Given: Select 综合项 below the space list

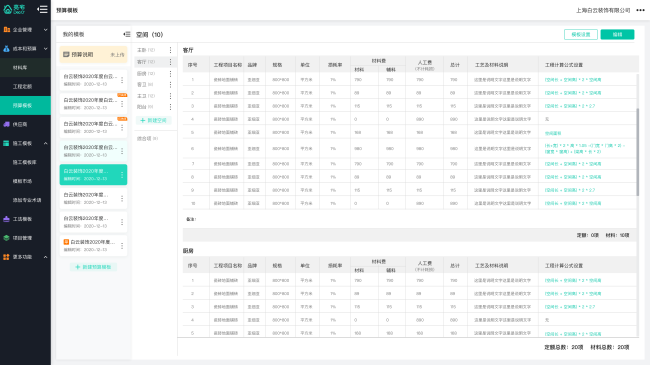Looking at the screenshot, I should click(147, 139).
